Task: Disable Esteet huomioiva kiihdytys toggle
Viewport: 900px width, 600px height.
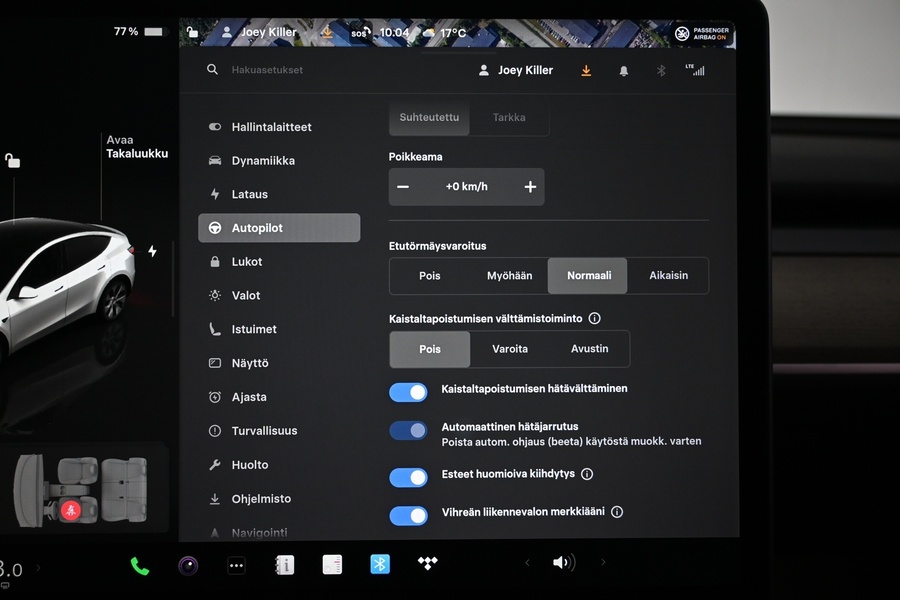Action: pos(408,477)
